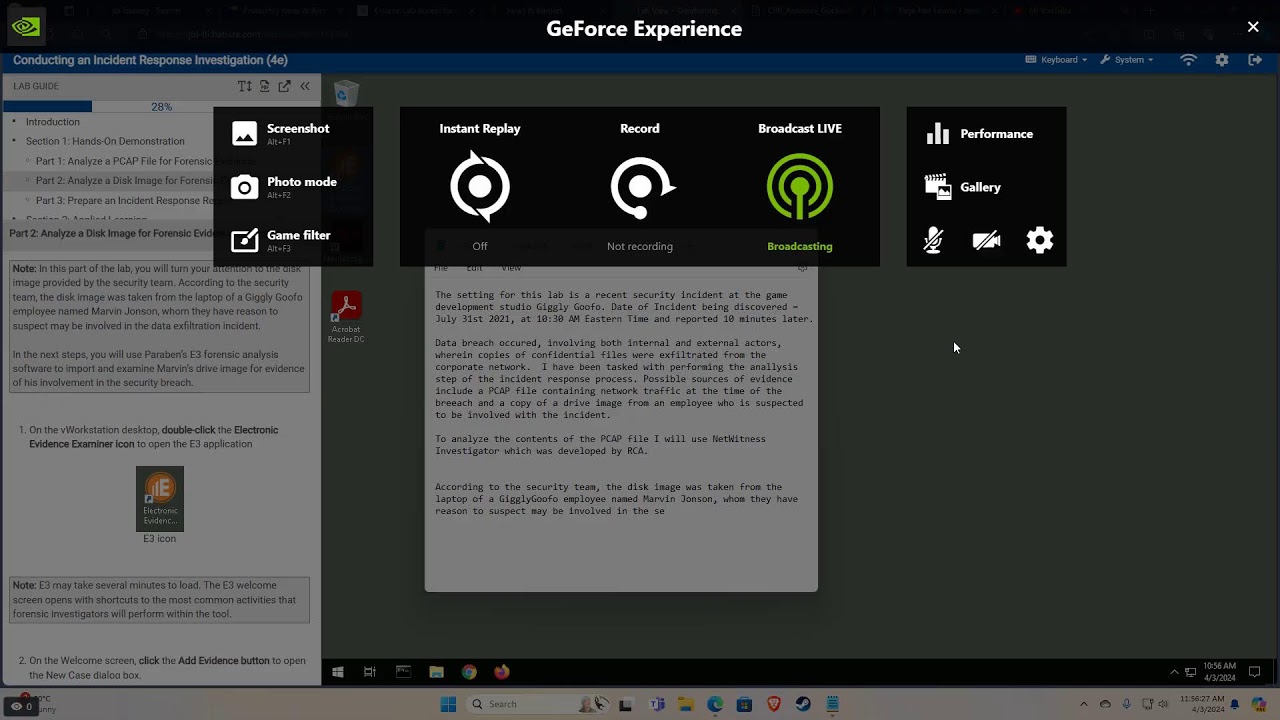Expand the Keyboard dropdown in lab header
Screen dimensions: 1280x720
[x=1057, y=60]
